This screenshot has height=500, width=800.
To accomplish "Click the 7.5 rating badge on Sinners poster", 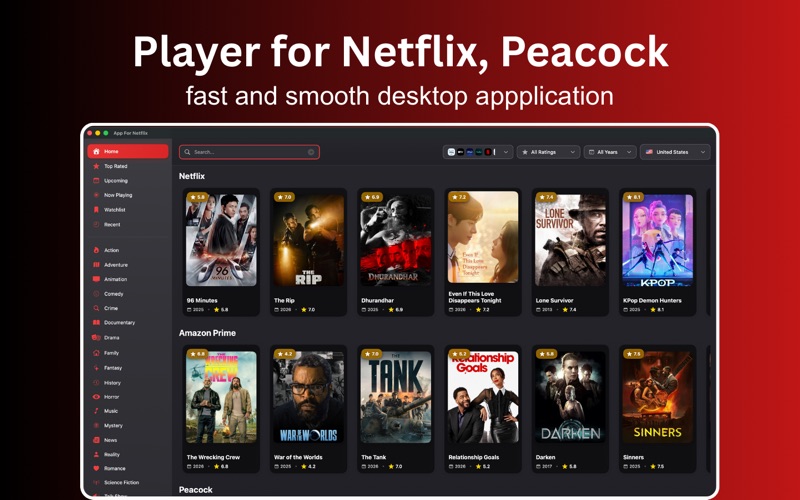I will 633,354.
